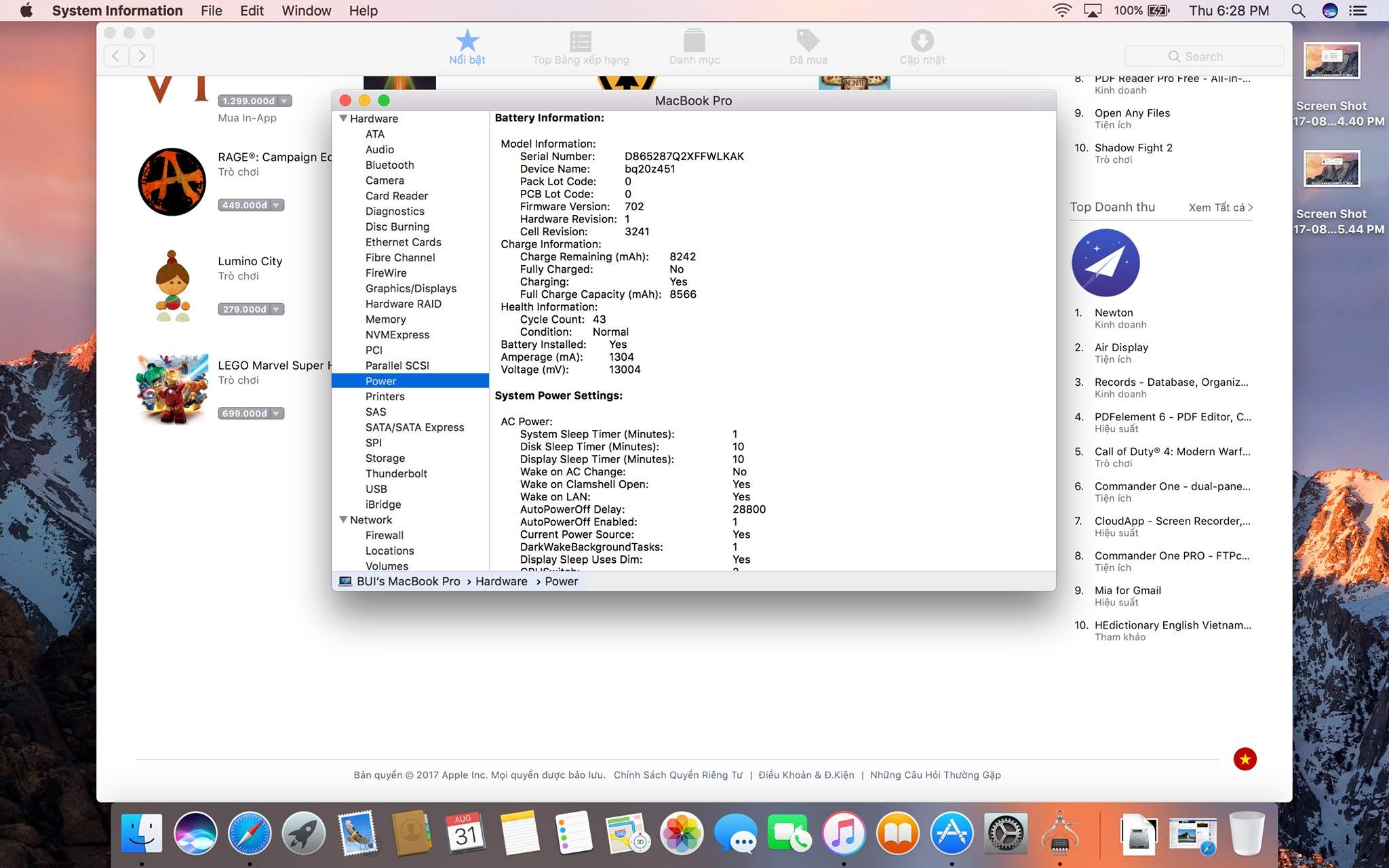
Task: Open the 449.000đ price dropdown arrow
Action: (x=276, y=205)
